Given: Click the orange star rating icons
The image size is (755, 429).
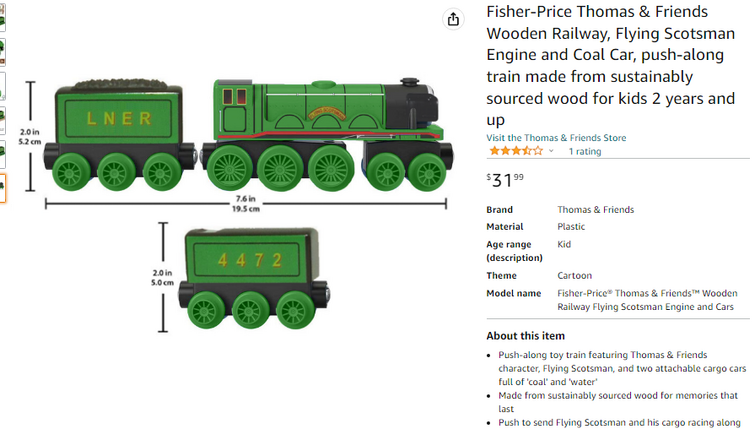Looking at the screenshot, I should [516, 151].
